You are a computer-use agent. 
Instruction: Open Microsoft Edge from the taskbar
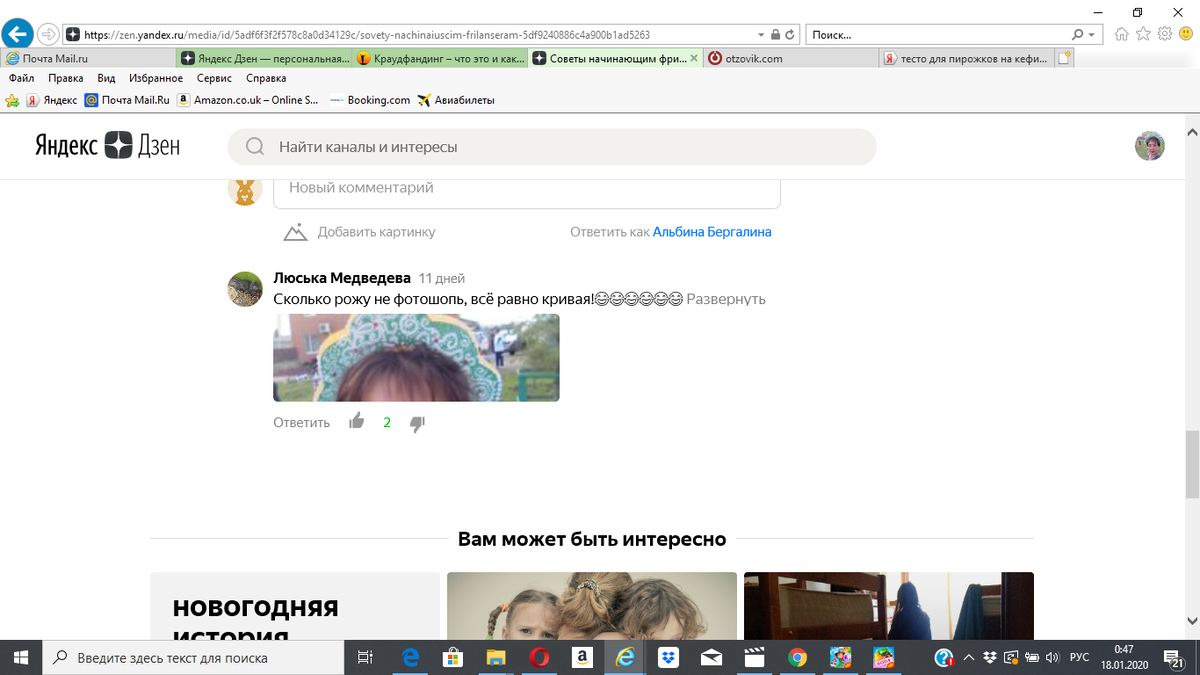pyautogui.click(x=410, y=657)
